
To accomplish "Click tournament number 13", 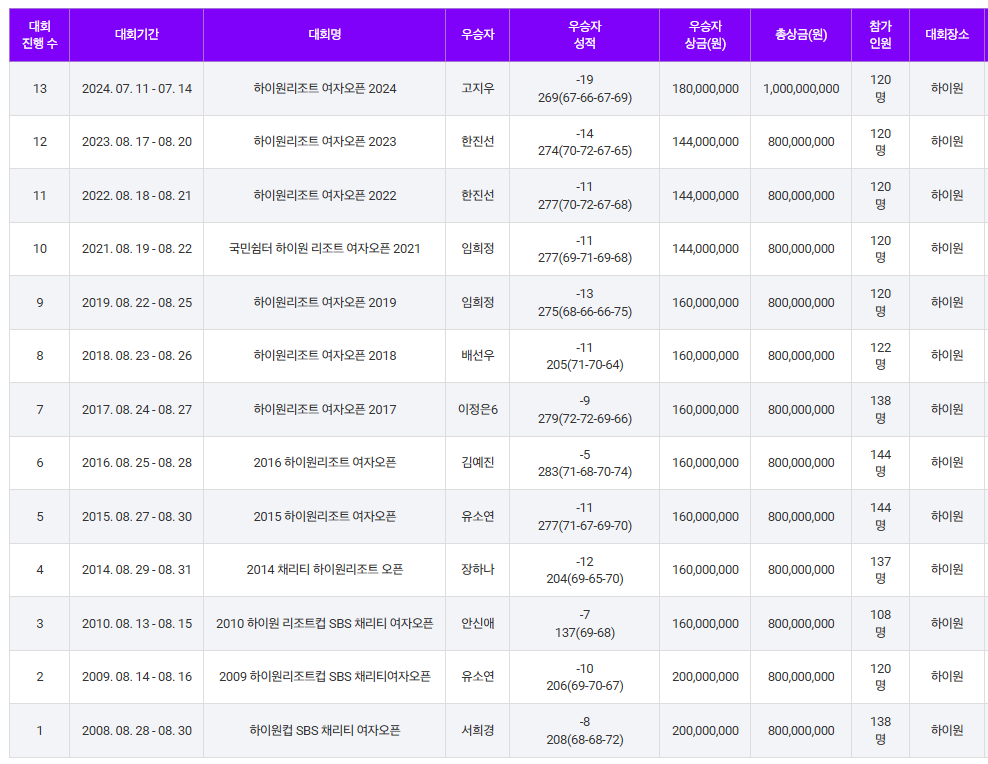I will point(40,89).
